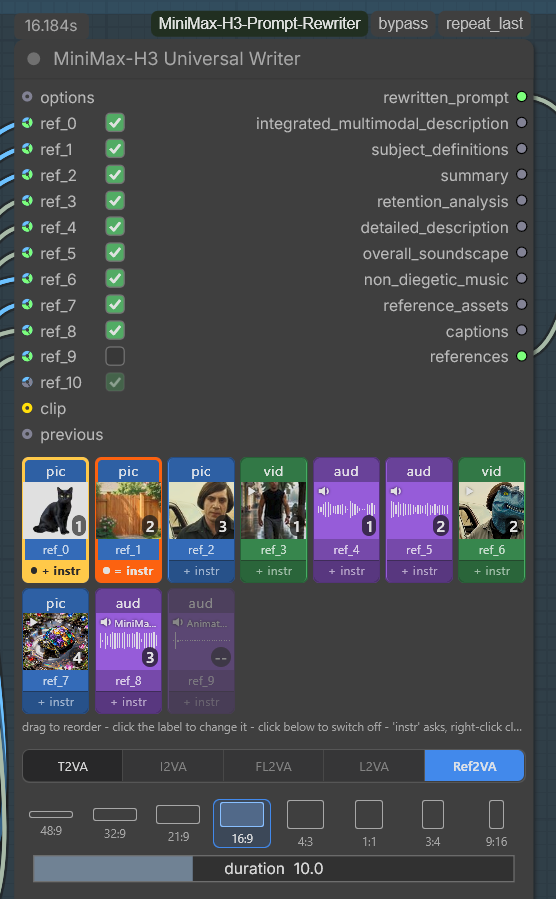Click '= instr' on the ref_1 card

128,571
